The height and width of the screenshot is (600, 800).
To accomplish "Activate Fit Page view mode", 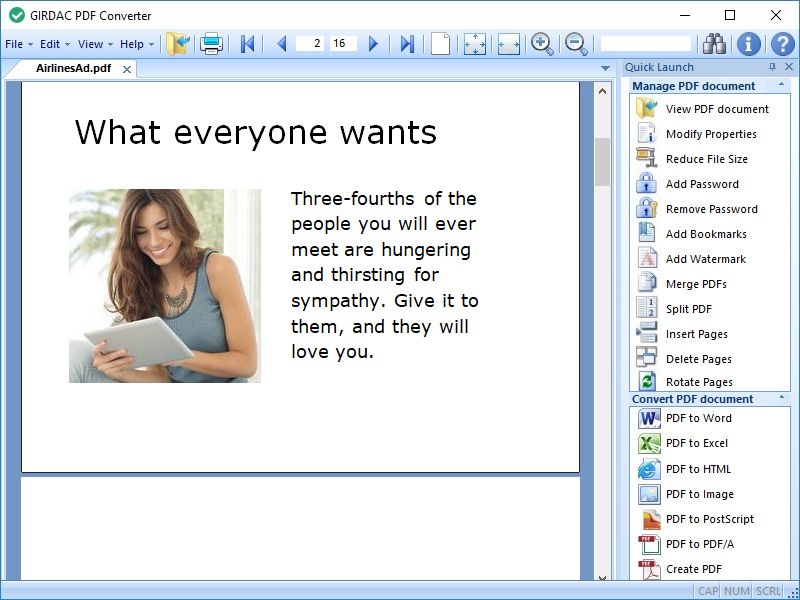I will pyautogui.click(x=475, y=43).
